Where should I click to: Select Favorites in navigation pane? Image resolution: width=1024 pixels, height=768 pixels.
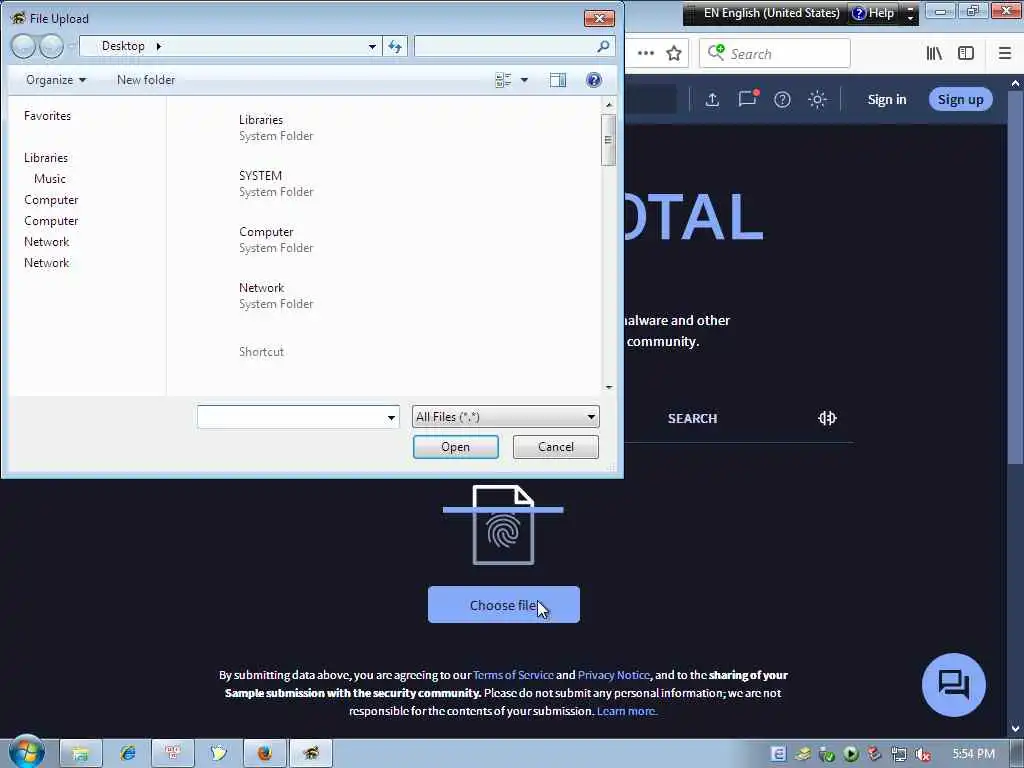coord(47,116)
